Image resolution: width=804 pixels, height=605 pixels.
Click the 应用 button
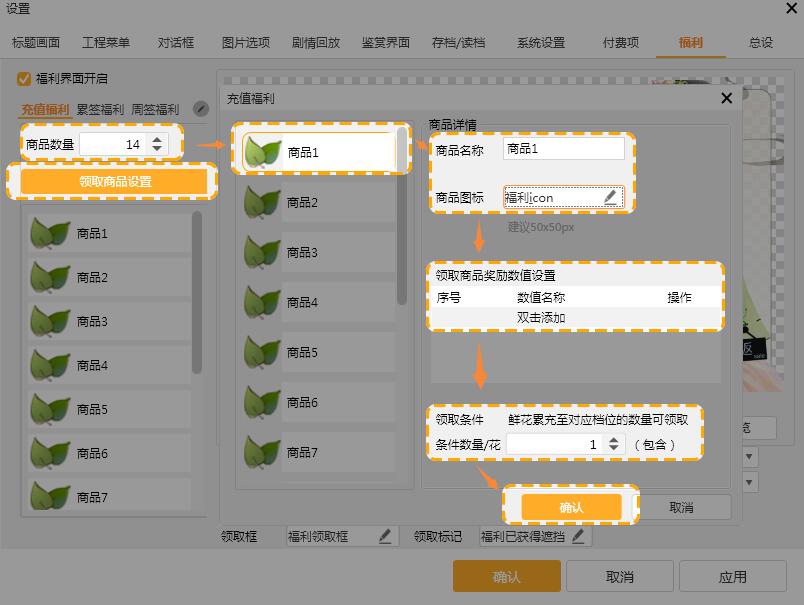coord(732,577)
